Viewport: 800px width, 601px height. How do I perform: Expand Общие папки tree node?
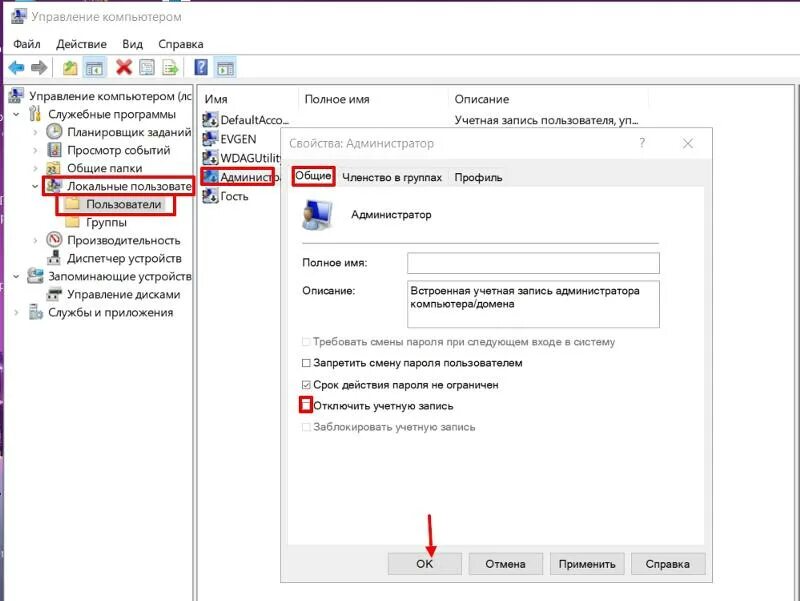(35, 168)
